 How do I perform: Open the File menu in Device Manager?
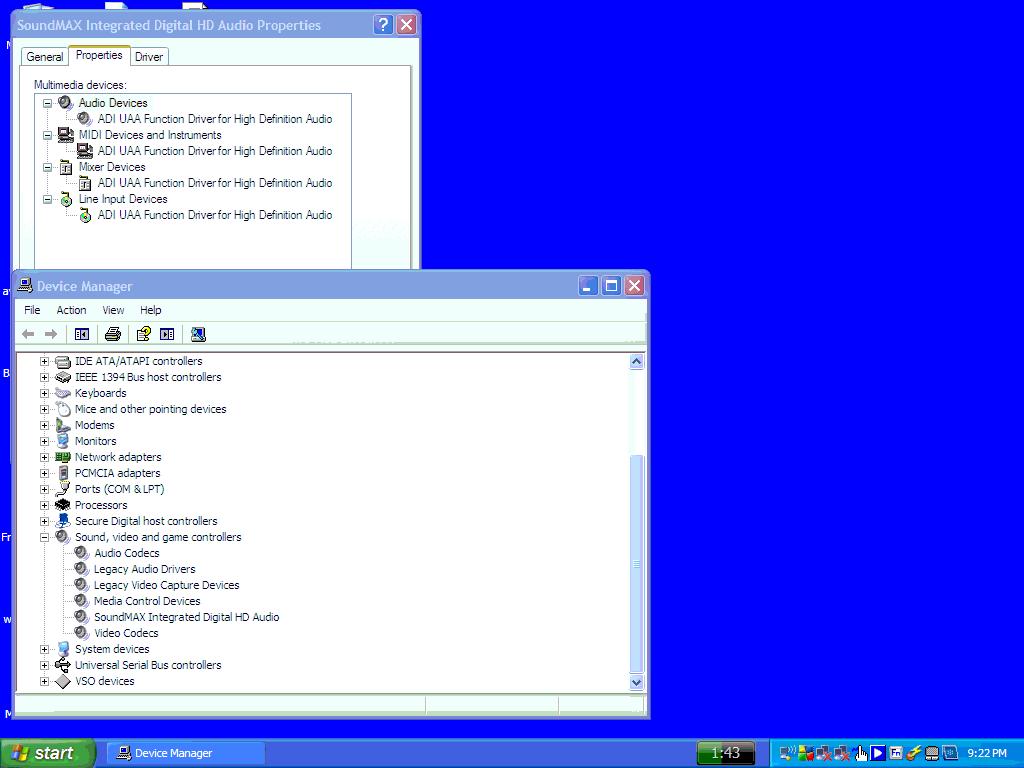[32, 310]
